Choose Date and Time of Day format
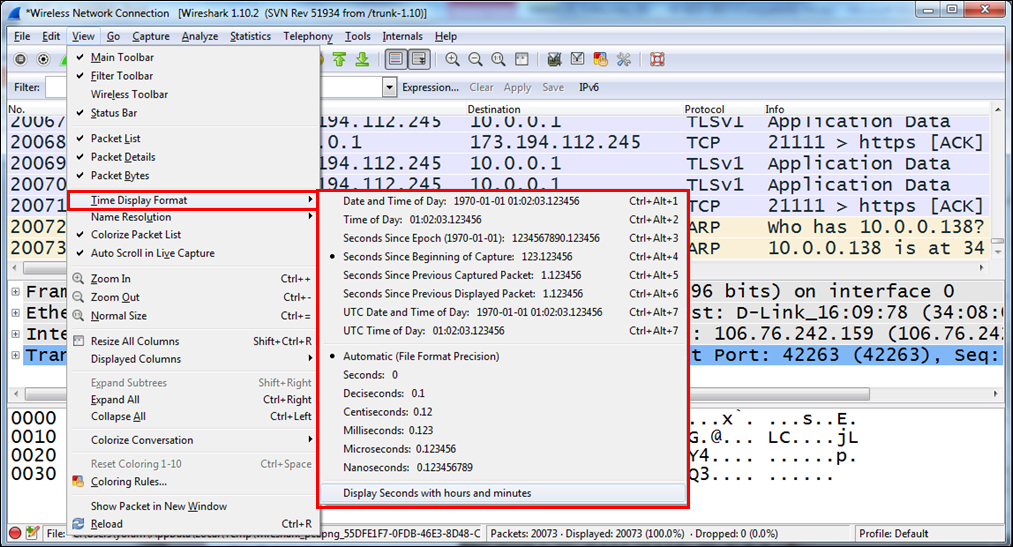The height and width of the screenshot is (547, 1013). coord(503,201)
